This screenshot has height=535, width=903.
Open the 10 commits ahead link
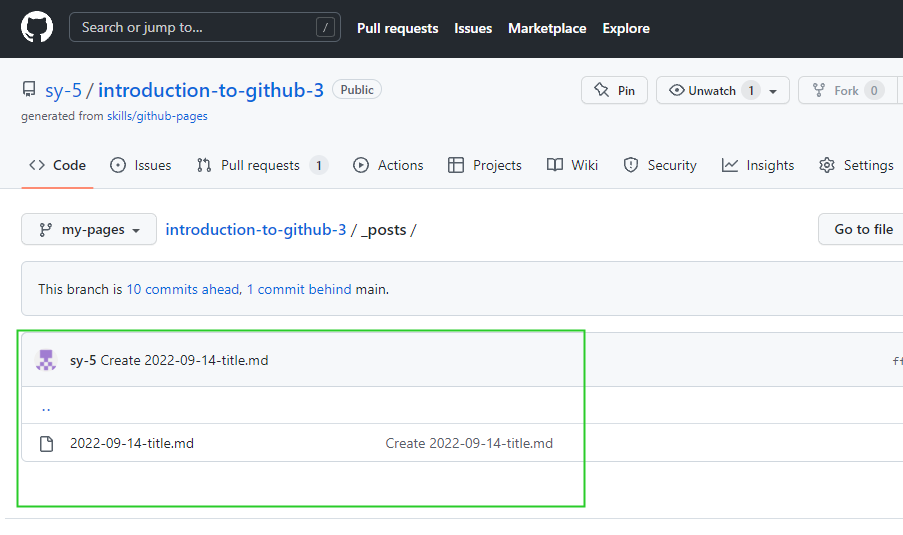(x=182, y=289)
